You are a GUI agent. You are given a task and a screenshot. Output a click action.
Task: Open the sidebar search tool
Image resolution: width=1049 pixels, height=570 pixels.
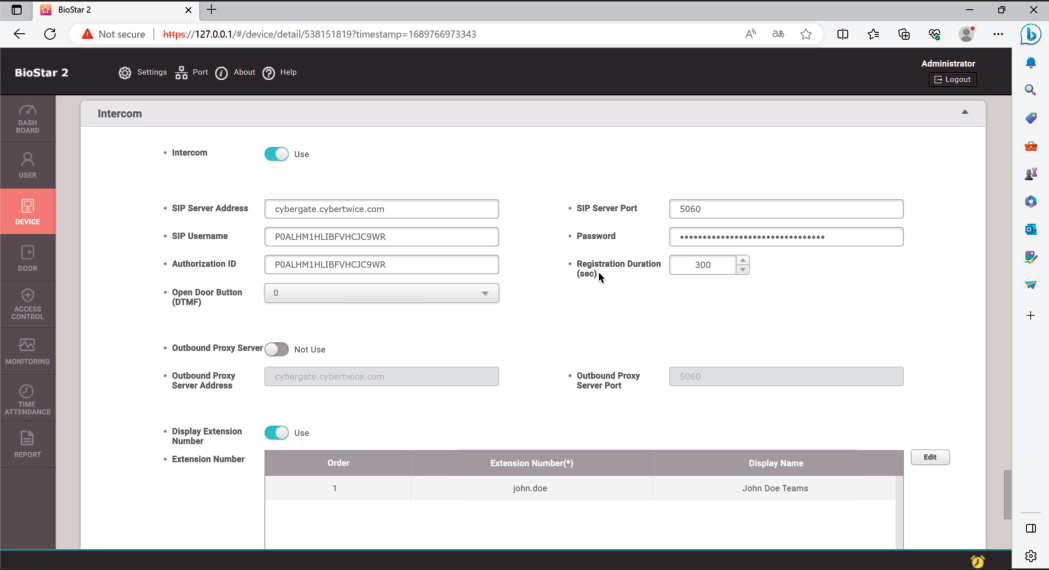1031,90
